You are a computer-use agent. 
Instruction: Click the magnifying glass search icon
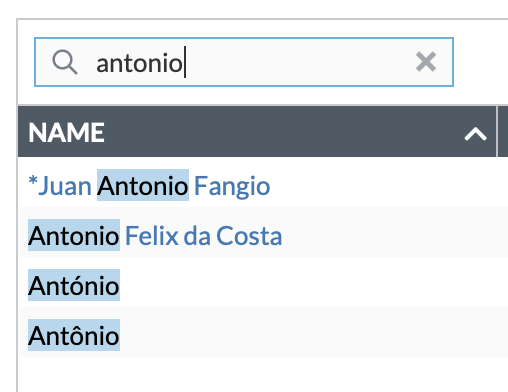point(65,62)
